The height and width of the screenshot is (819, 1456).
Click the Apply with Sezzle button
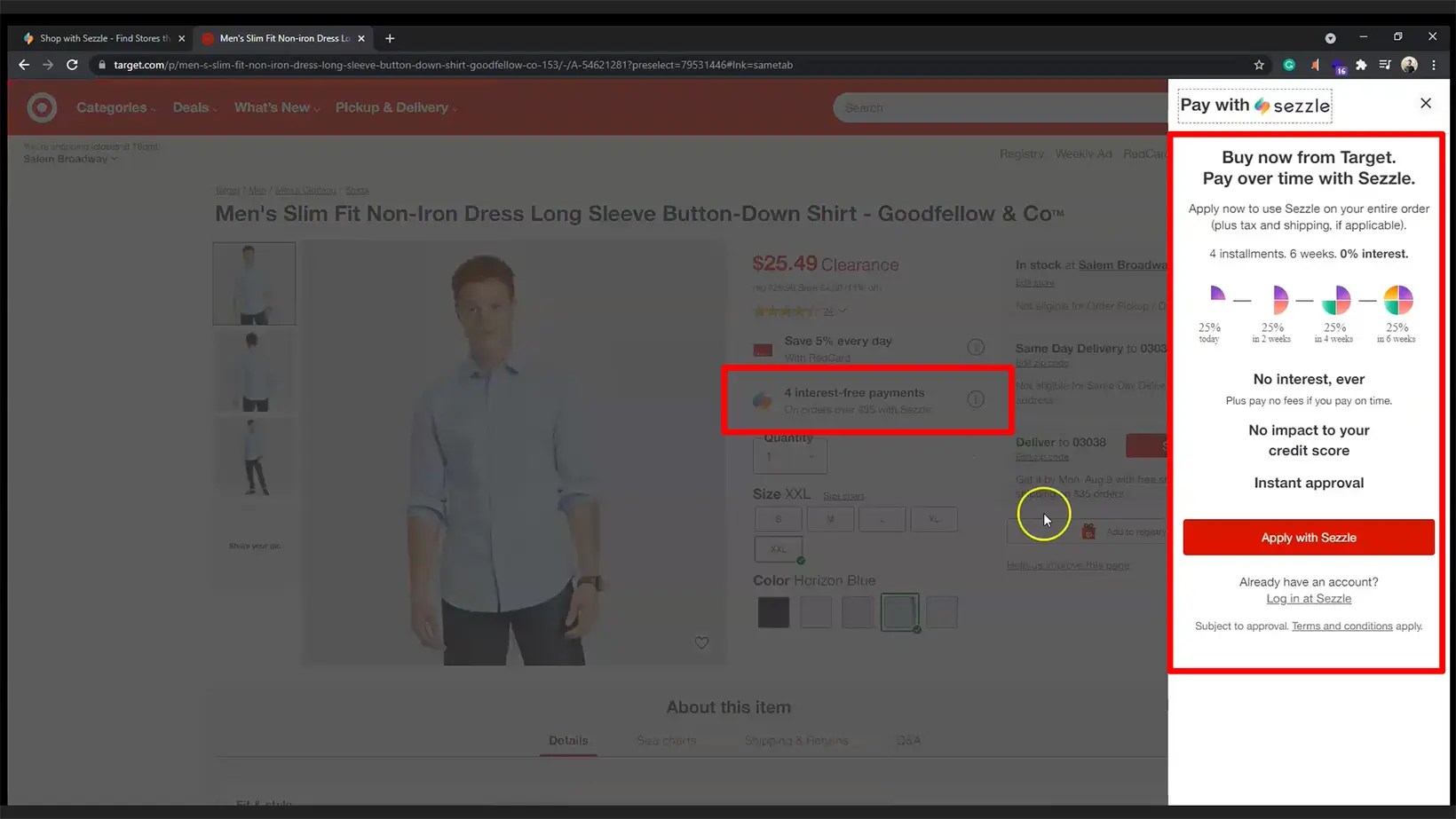pos(1309,538)
